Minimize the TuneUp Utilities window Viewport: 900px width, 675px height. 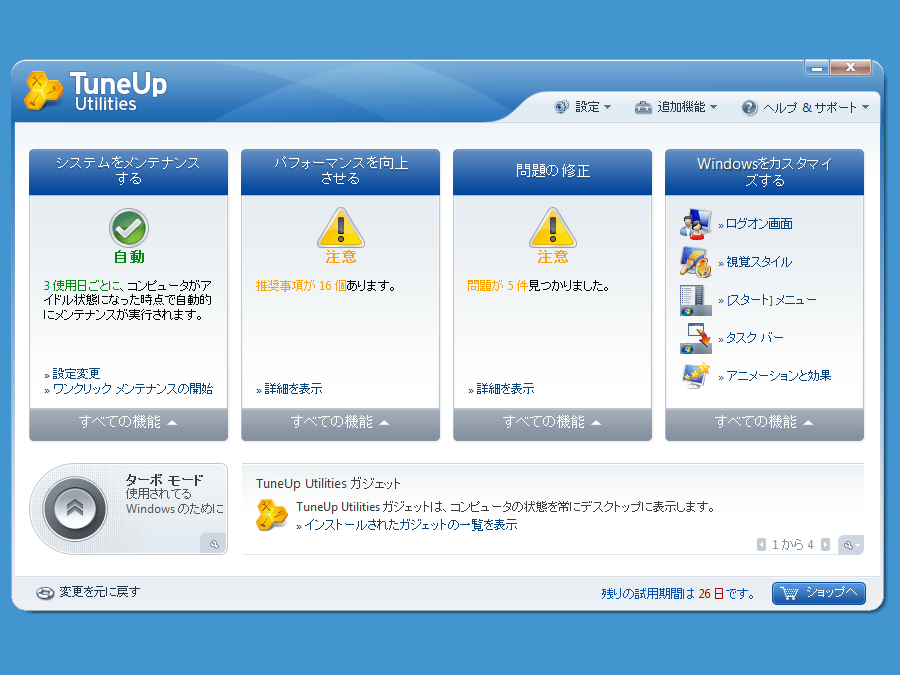(x=817, y=68)
